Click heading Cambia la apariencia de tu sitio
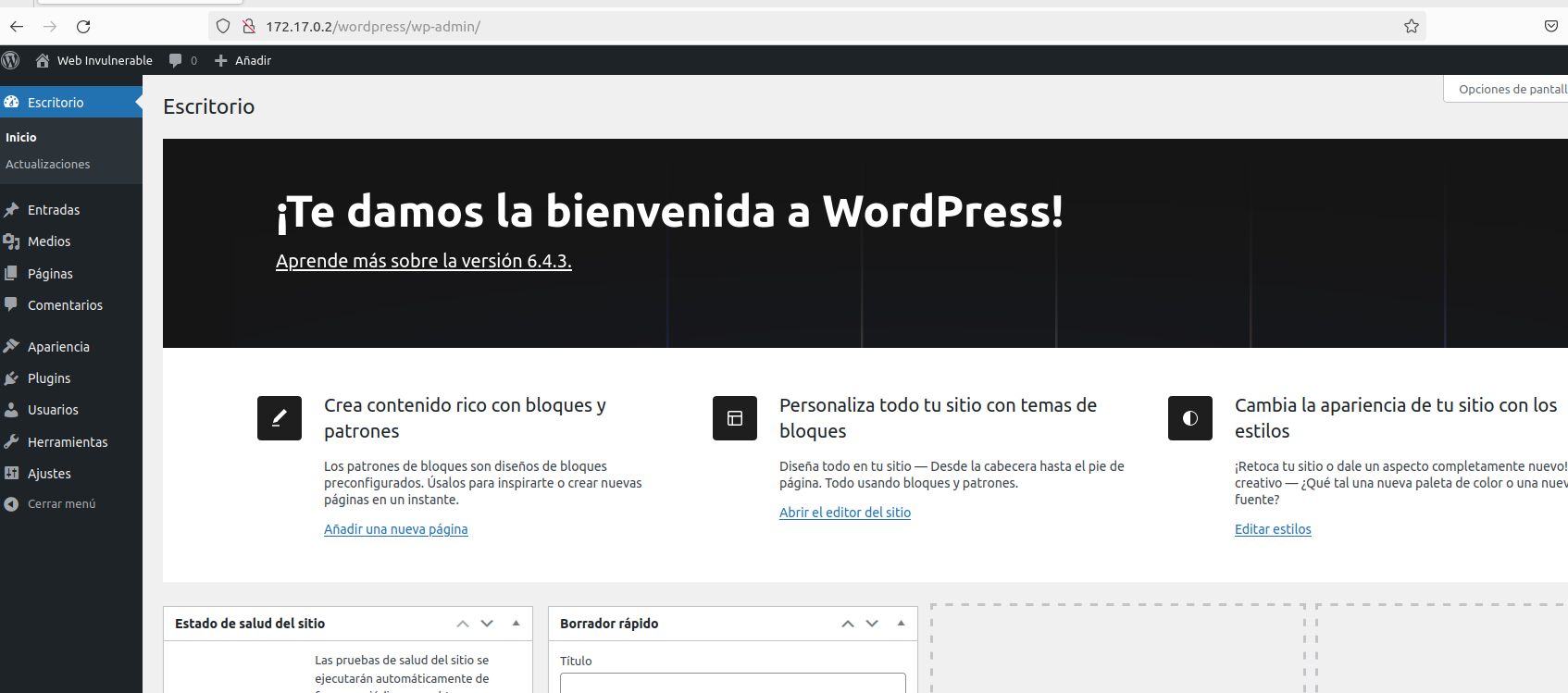Image resolution: width=1568 pixels, height=693 pixels. coord(1396,418)
